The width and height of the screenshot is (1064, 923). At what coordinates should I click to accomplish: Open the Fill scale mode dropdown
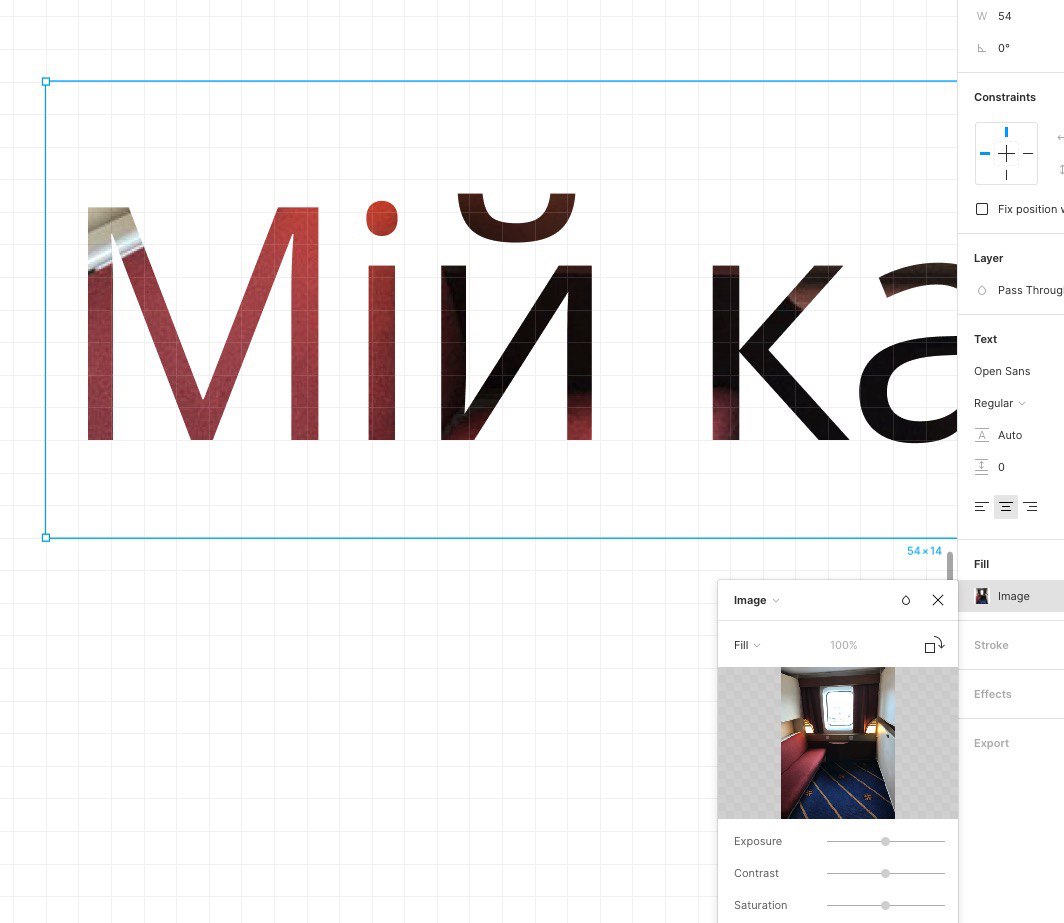[746, 645]
